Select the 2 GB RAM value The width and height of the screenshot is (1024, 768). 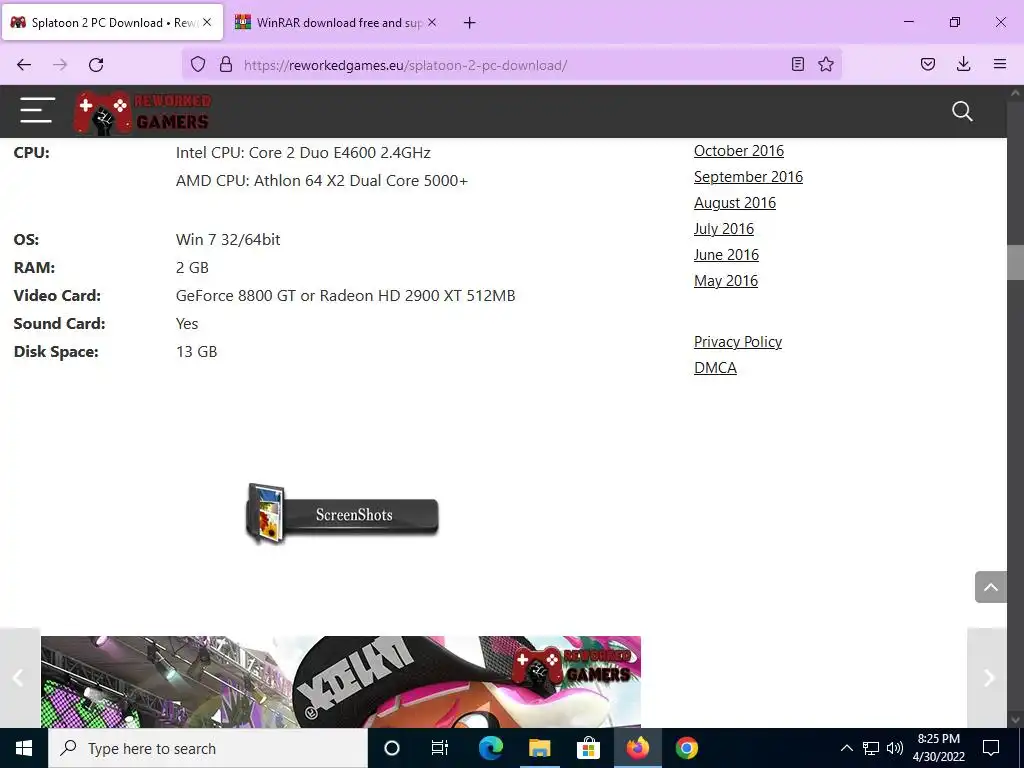(x=192, y=268)
